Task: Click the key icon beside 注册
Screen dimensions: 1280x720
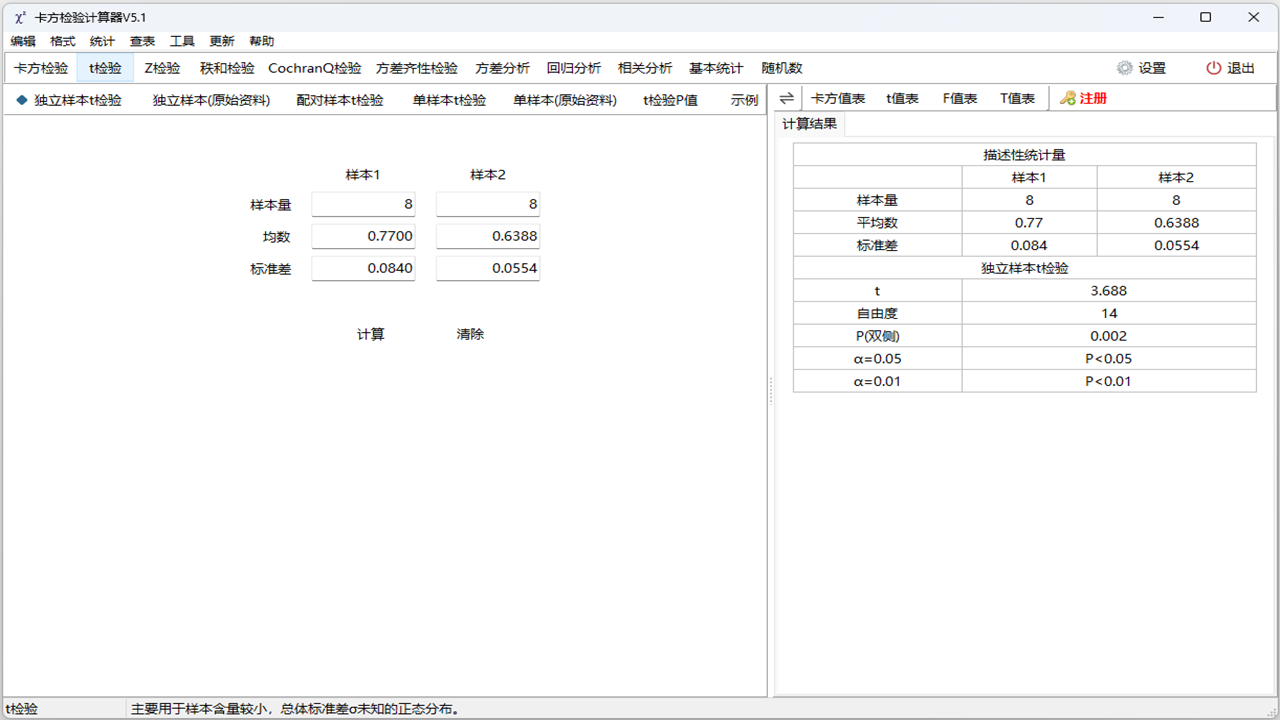Action: click(1068, 98)
